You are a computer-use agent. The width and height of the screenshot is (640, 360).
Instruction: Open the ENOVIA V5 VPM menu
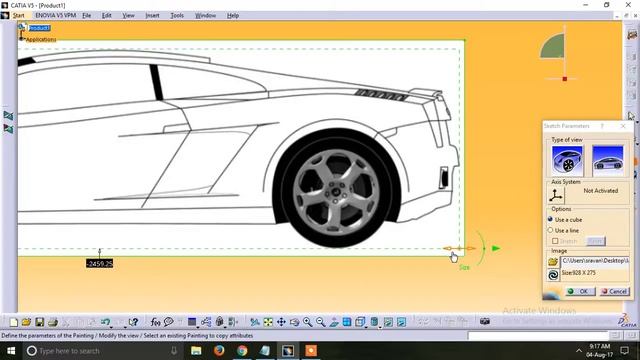pos(56,16)
